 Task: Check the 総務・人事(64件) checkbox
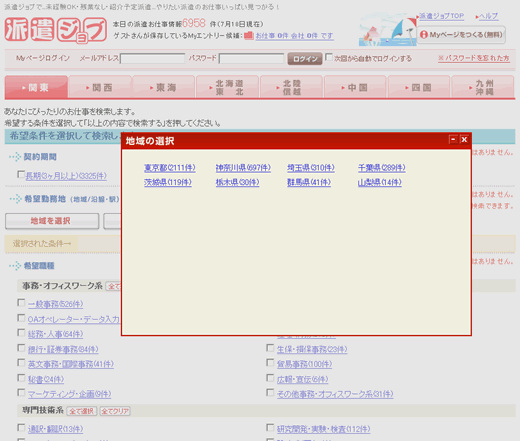[21, 333]
